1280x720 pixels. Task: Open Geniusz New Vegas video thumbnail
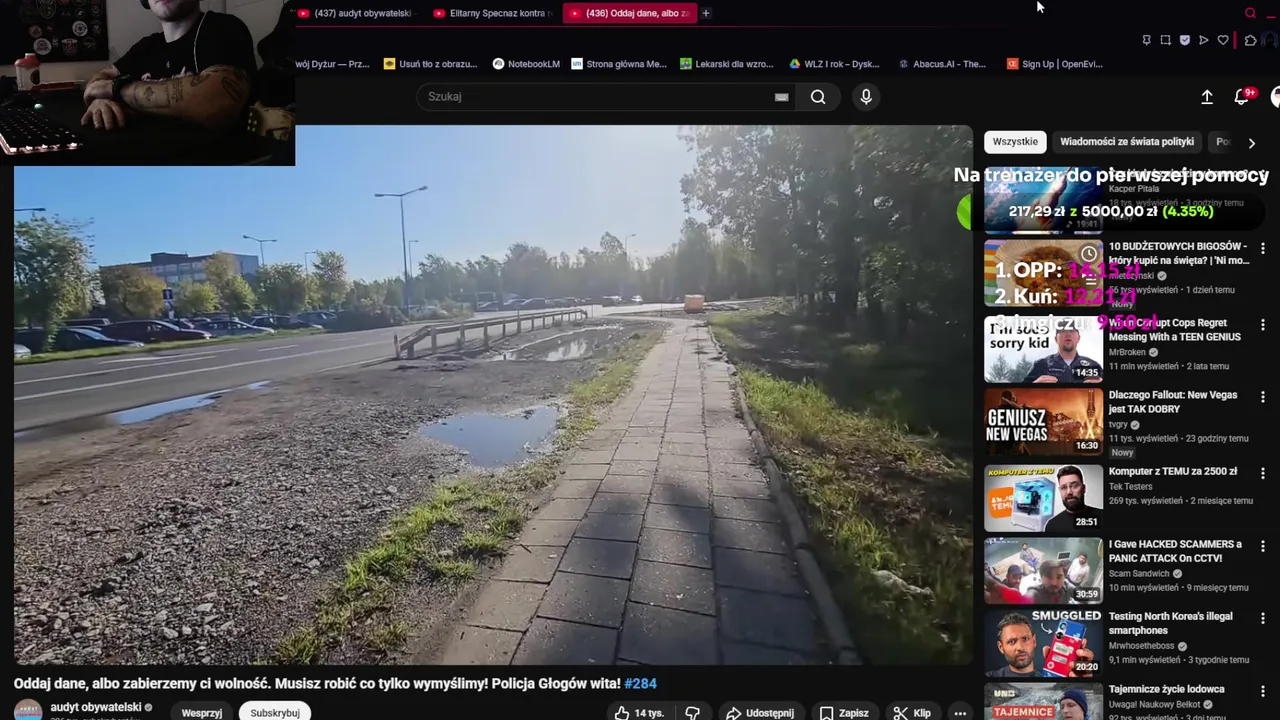tap(1043, 421)
